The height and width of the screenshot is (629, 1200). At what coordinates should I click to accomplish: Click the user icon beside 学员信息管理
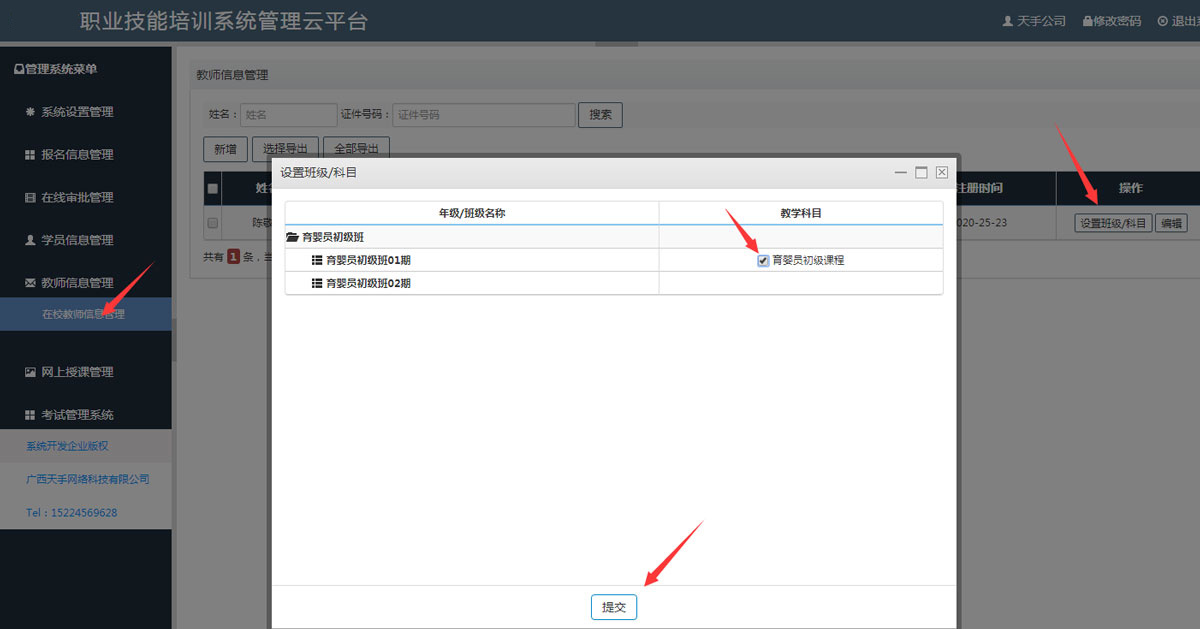click(x=30, y=240)
